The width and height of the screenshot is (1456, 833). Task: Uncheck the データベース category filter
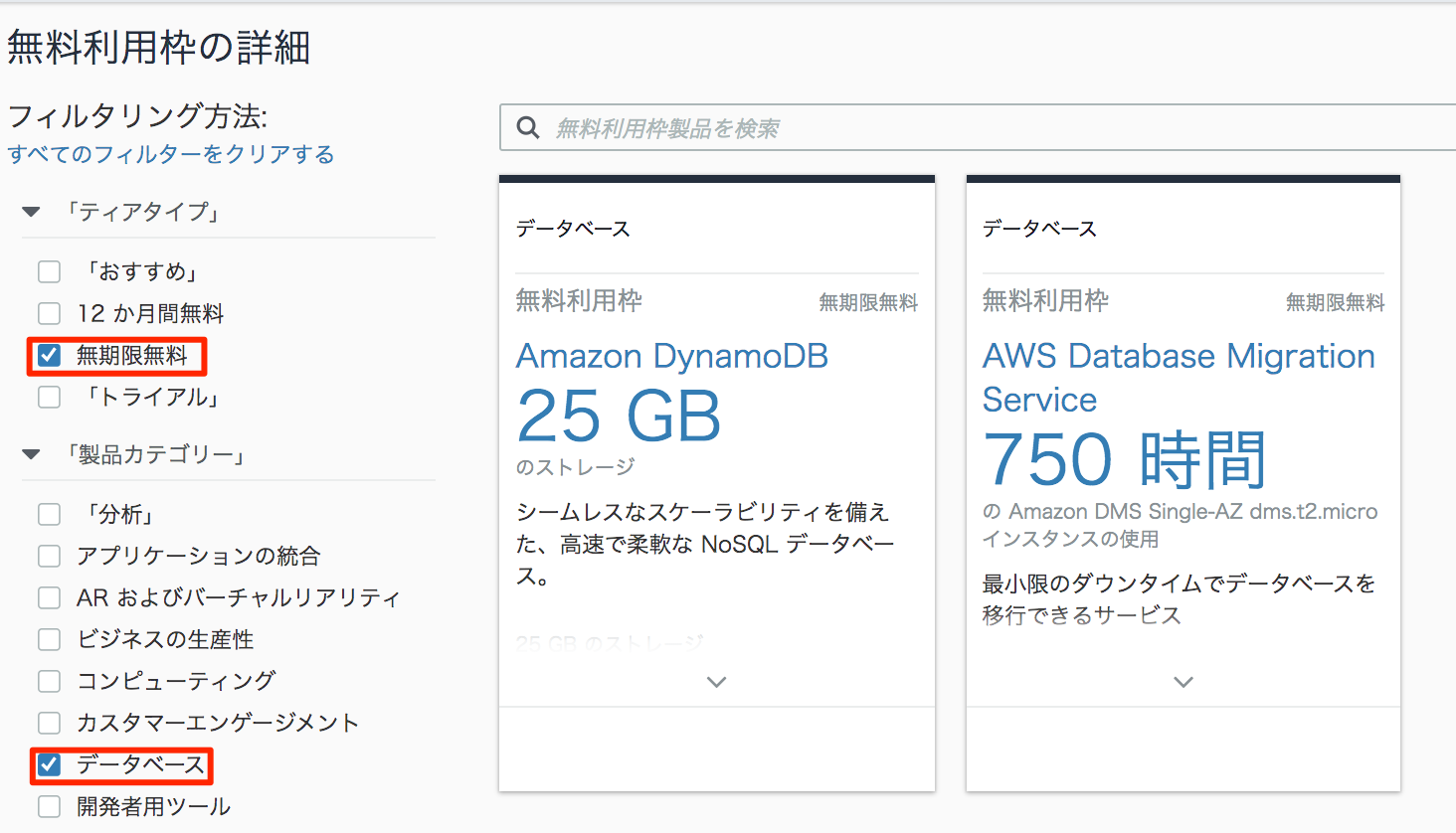[x=49, y=764]
